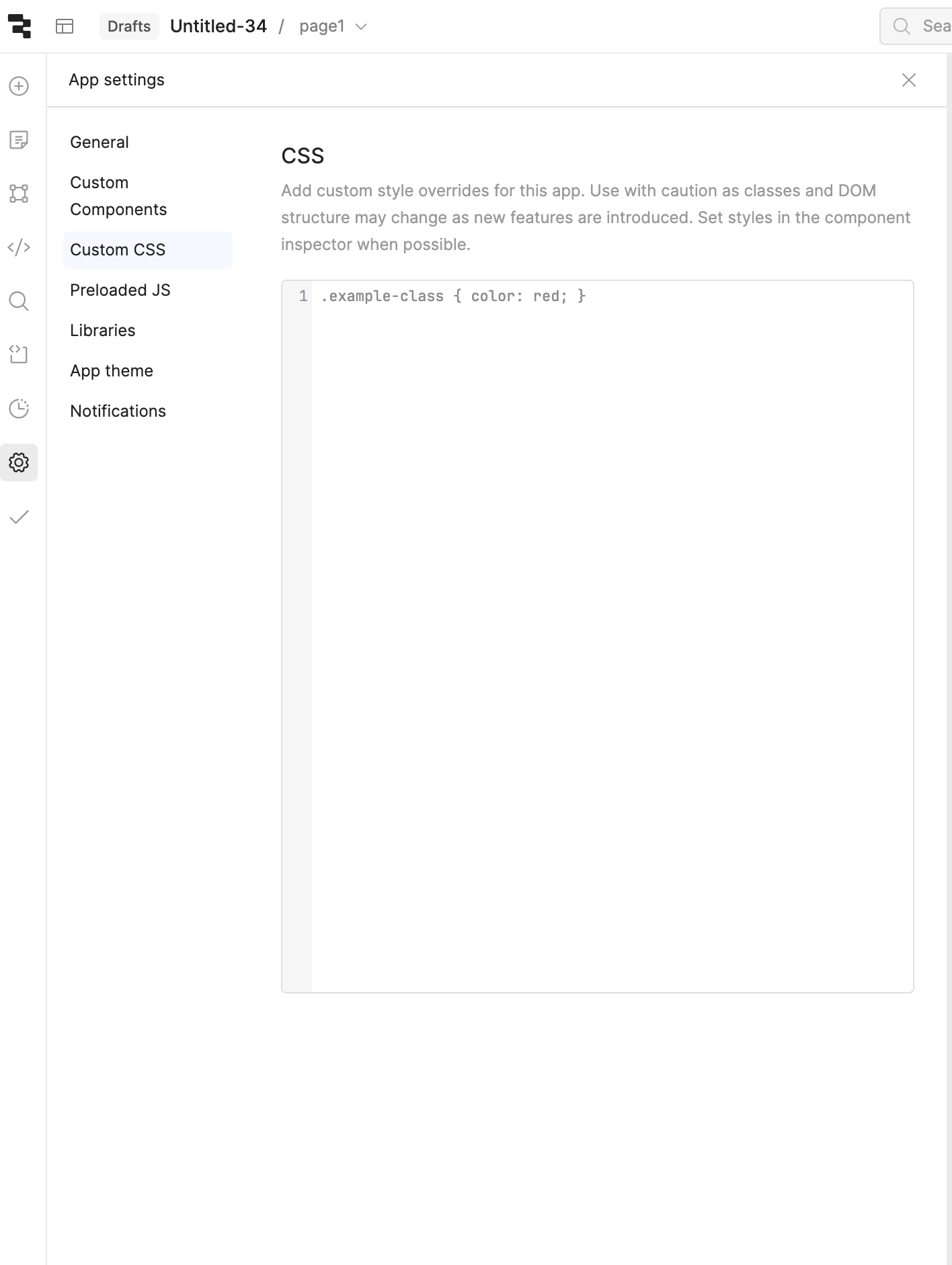Viewport: 952px width, 1265px height.
Task: Expand the page1 dropdown chevron
Action: click(361, 27)
